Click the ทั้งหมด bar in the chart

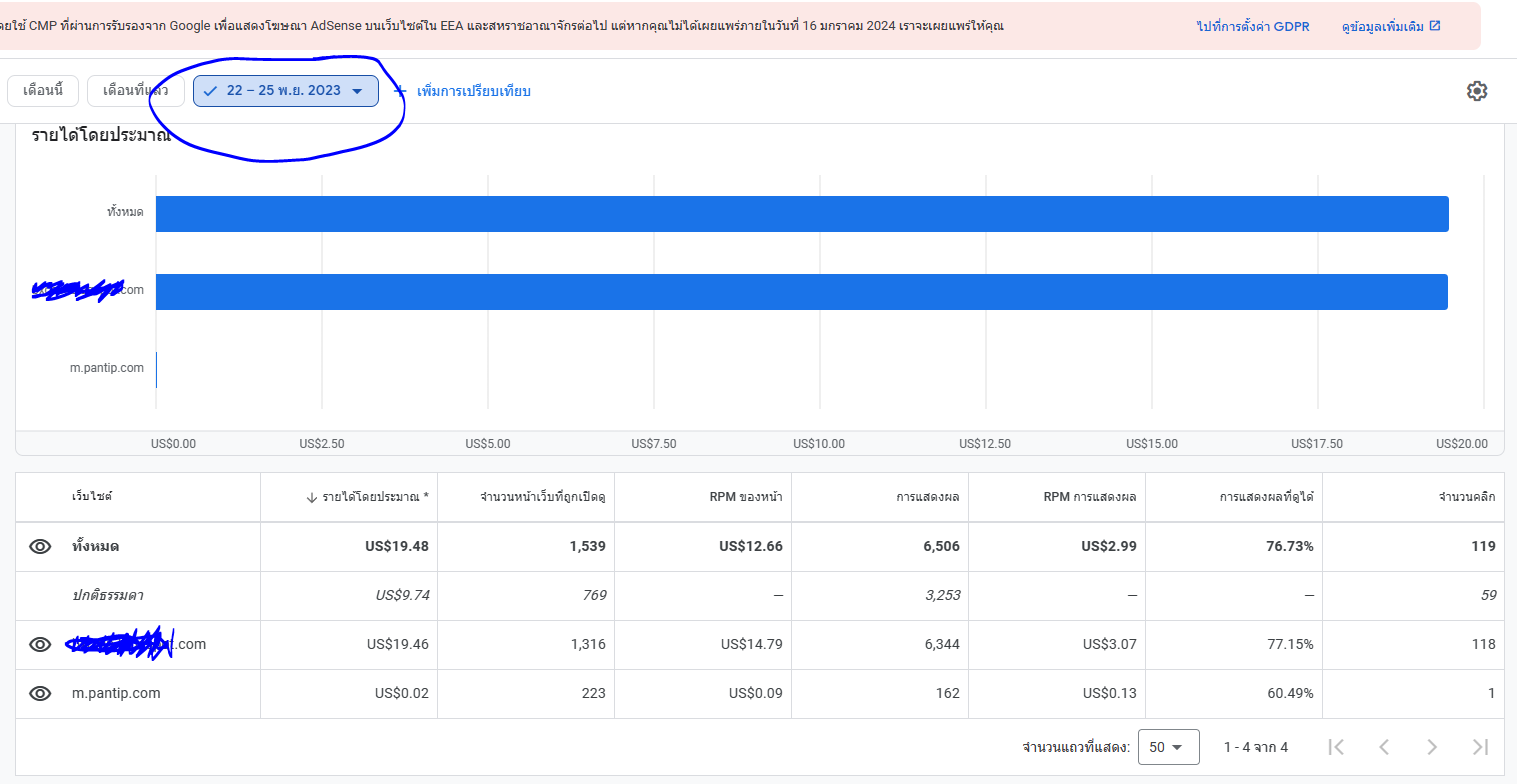click(x=802, y=214)
